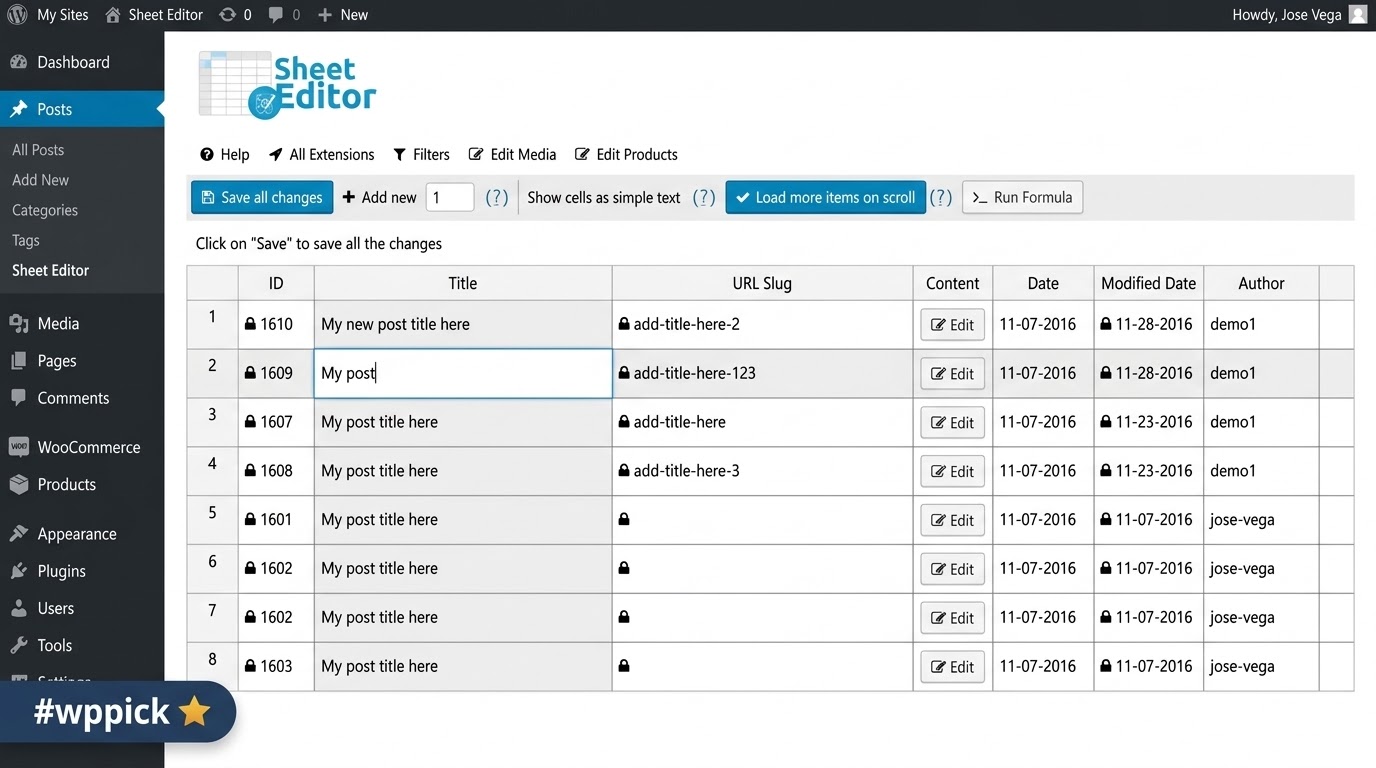
Task: Click the user avatar icon
Action: pos(1358,15)
